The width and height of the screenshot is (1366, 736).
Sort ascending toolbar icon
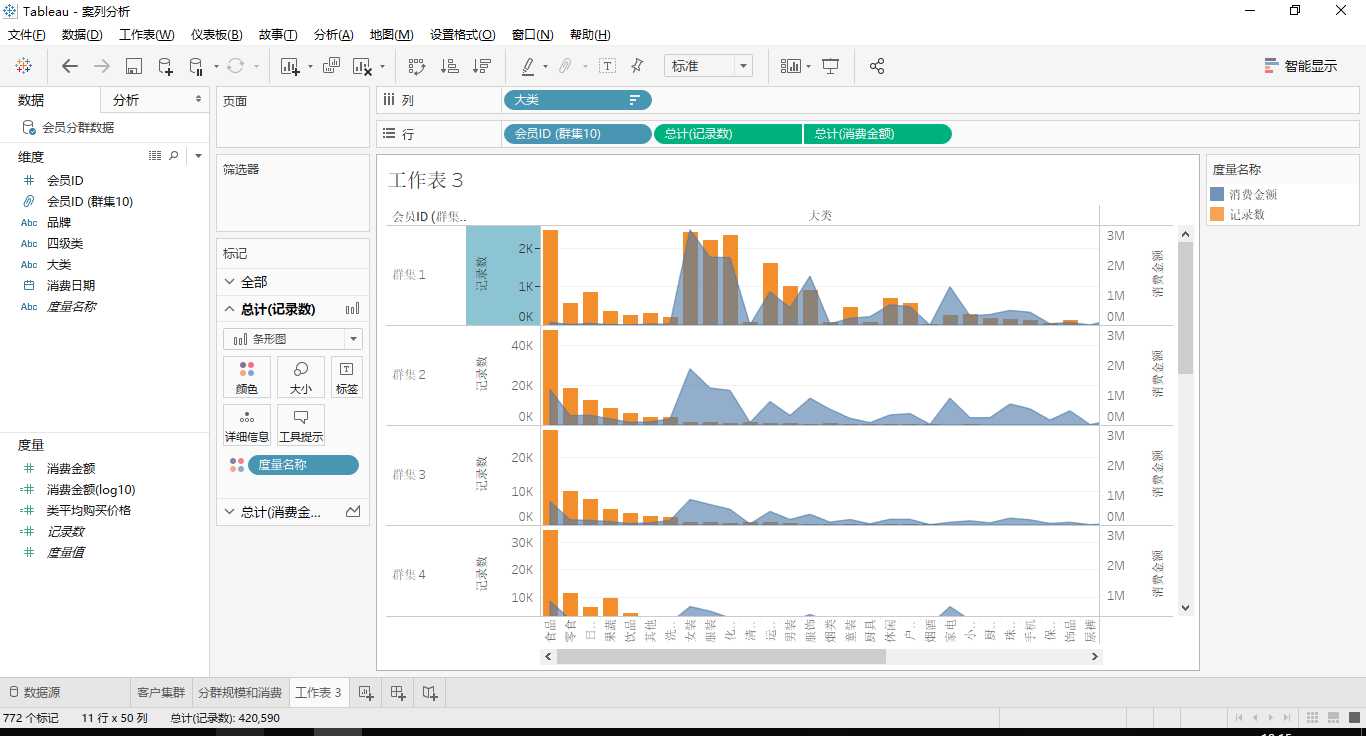(450, 66)
